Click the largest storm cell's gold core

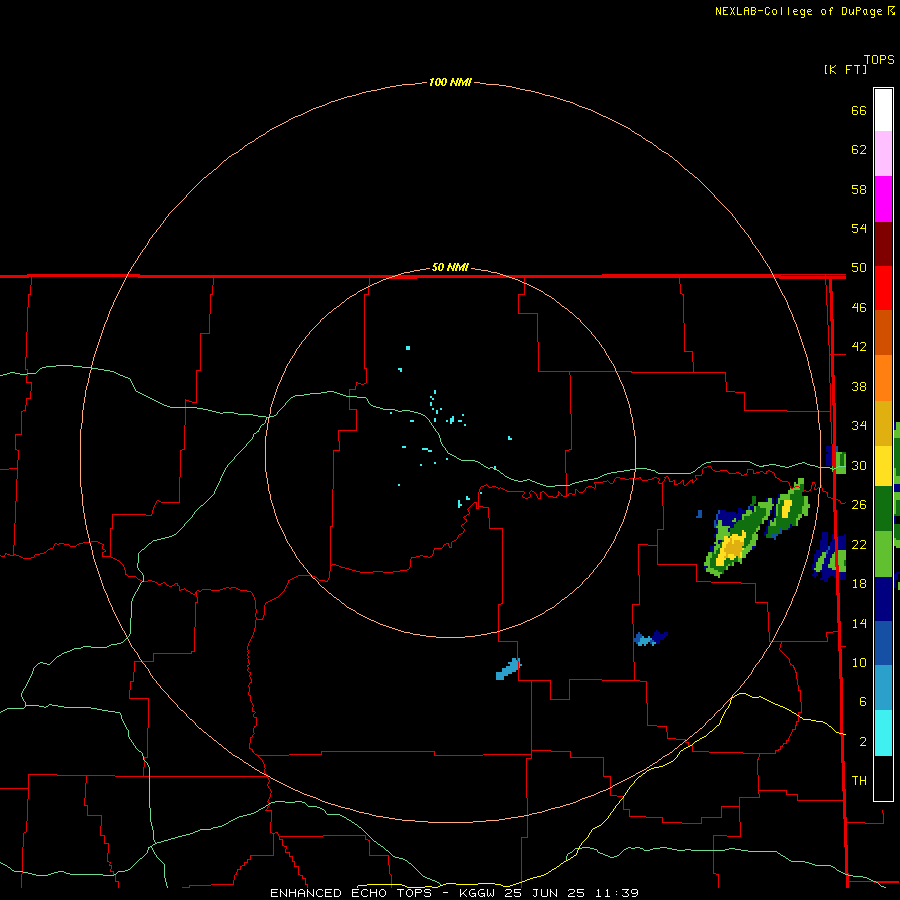click(x=734, y=548)
